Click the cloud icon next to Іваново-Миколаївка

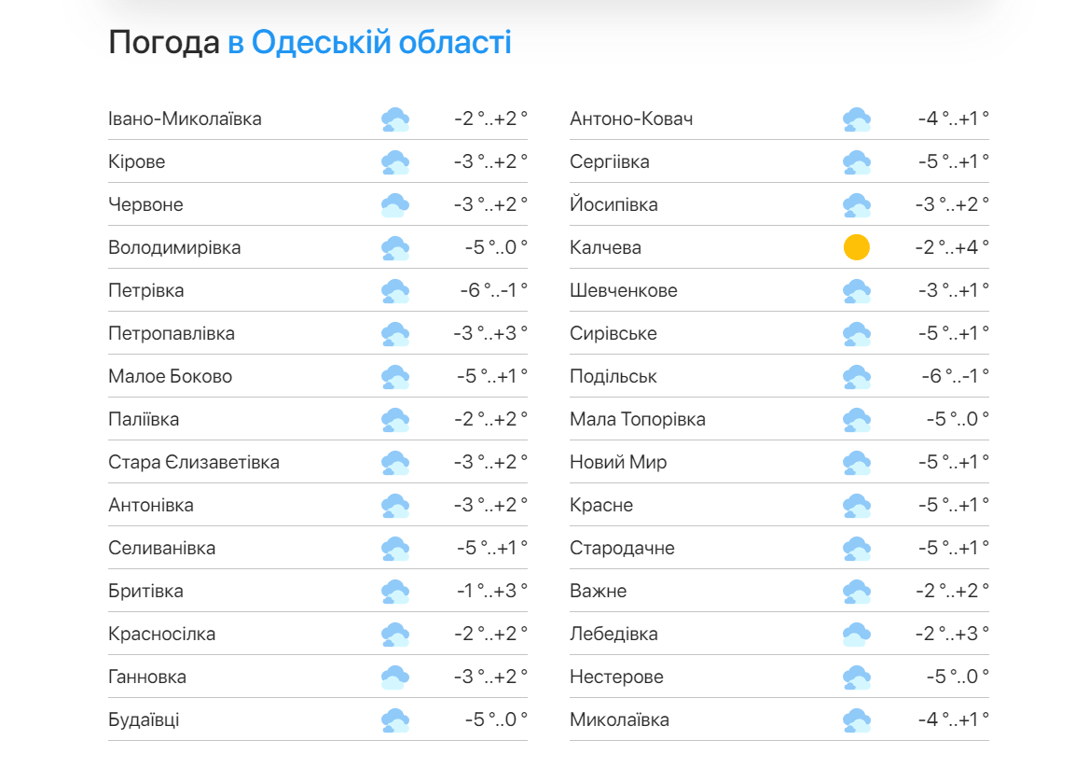coord(395,120)
